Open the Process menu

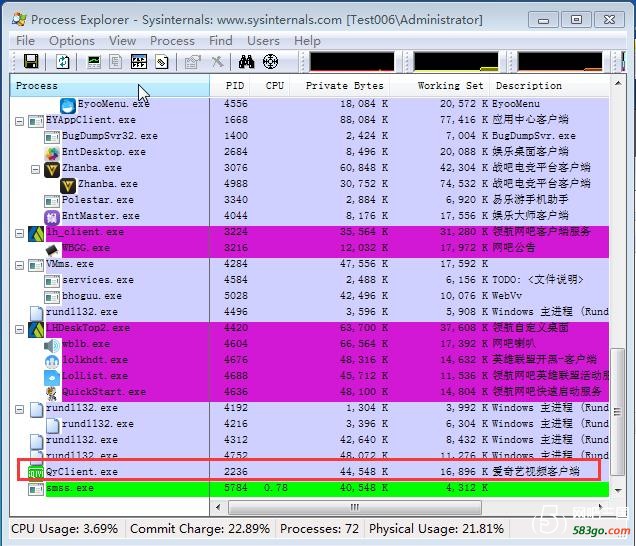click(x=172, y=41)
